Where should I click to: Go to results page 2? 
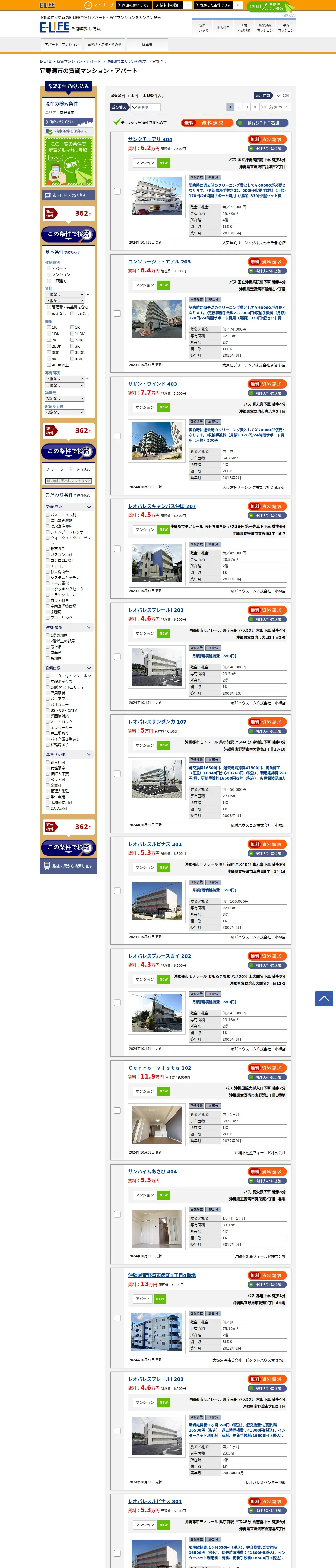pos(238,107)
